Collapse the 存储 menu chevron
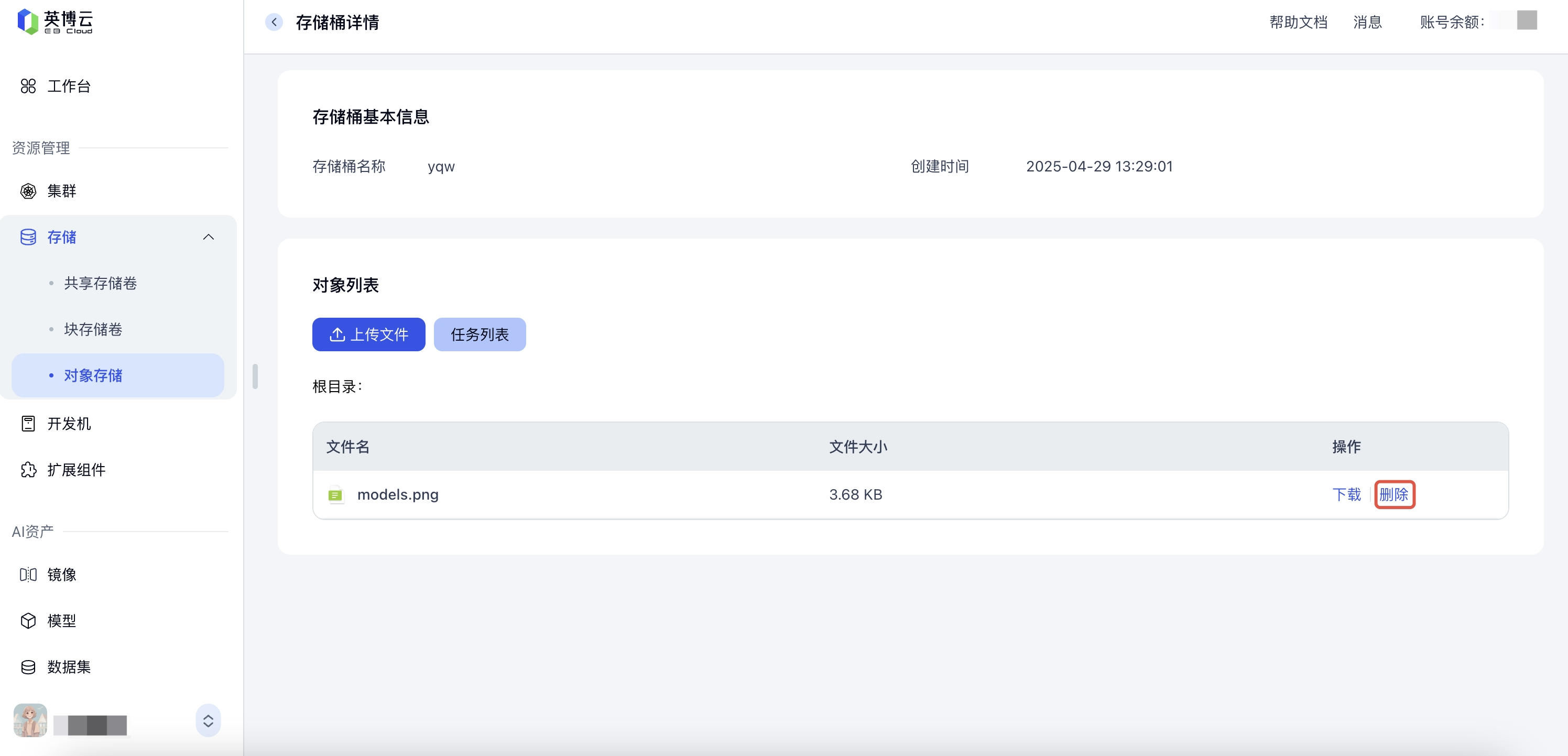This screenshot has width=1568, height=756. click(x=208, y=237)
